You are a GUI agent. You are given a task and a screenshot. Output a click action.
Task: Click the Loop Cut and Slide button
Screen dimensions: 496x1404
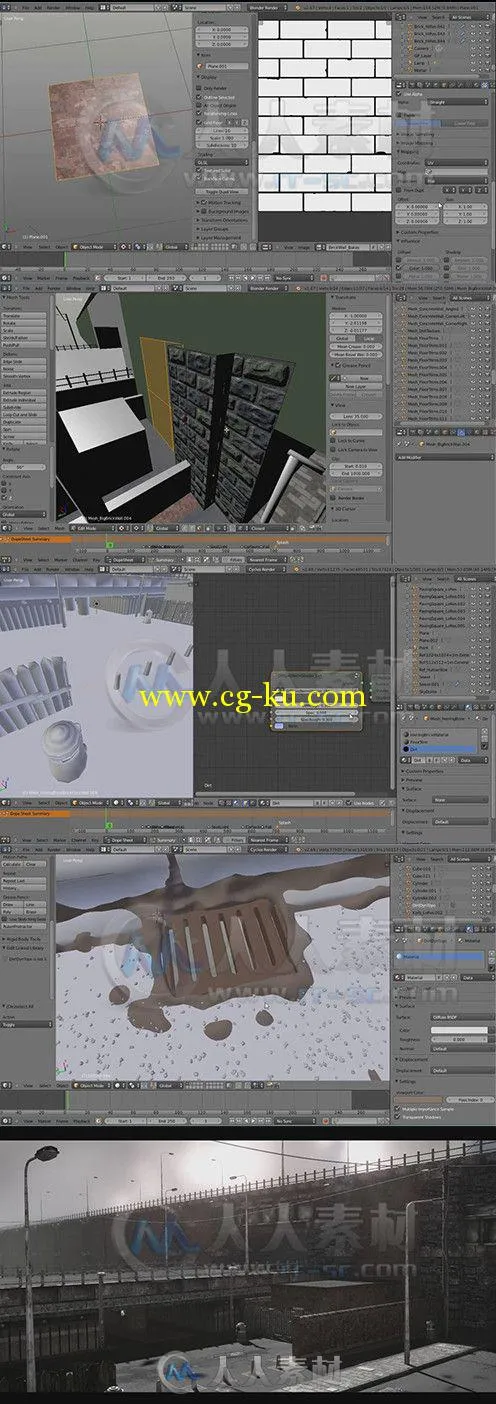click(24, 415)
